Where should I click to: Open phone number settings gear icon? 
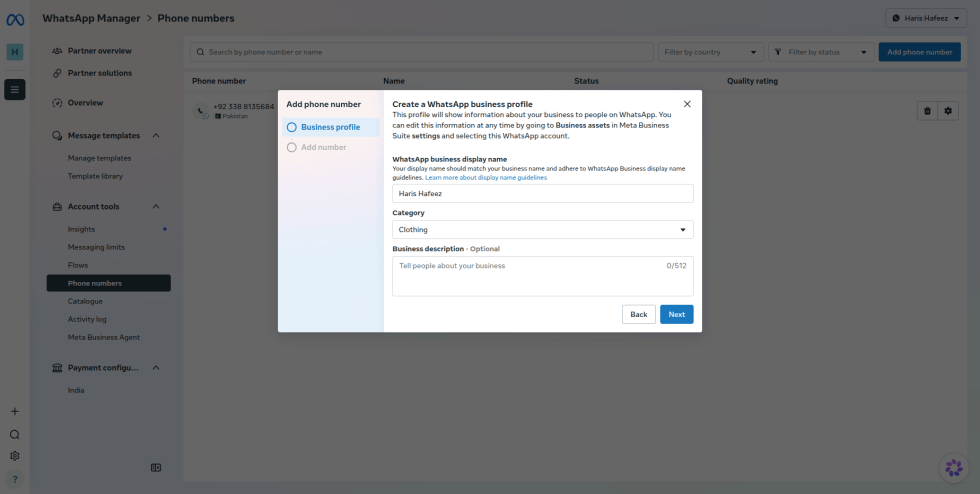point(948,111)
